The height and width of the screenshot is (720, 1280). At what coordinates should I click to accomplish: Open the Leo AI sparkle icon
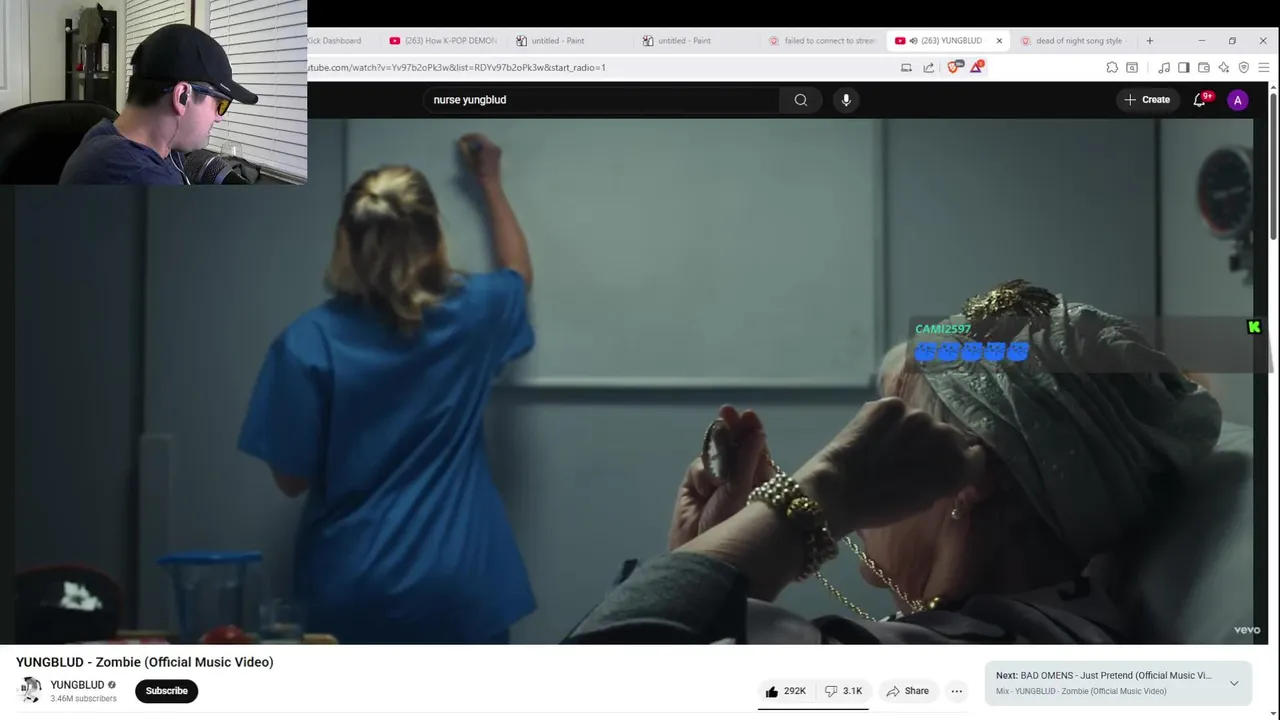click(1224, 67)
